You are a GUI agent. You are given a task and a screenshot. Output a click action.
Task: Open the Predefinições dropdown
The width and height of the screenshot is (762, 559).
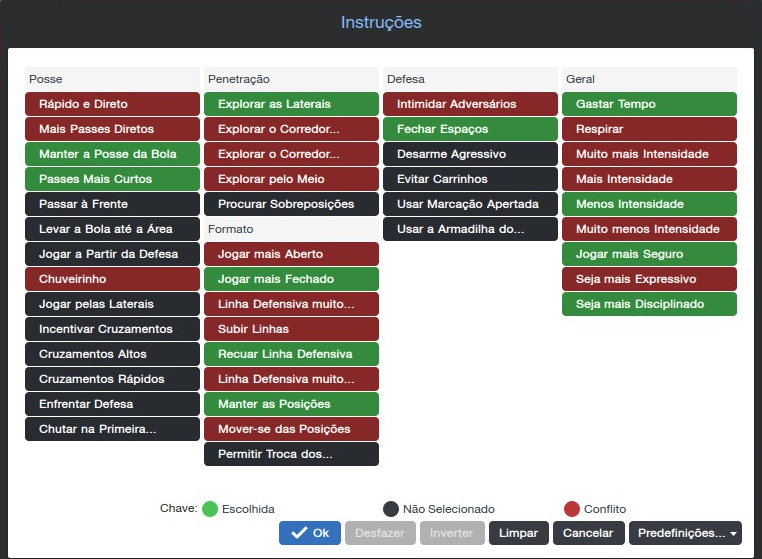click(x=685, y=533)
